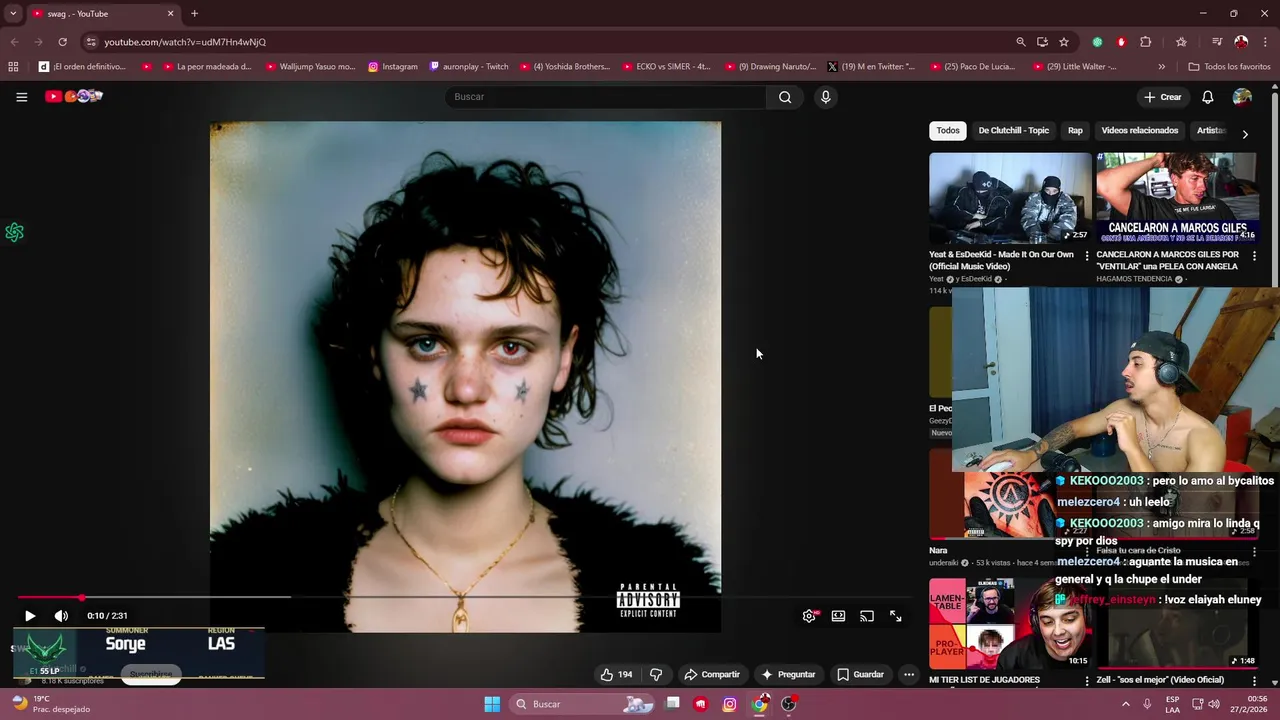Play the video with the play button
Viewport: 1280px width, 720px height.
click(x=30, y=616)
